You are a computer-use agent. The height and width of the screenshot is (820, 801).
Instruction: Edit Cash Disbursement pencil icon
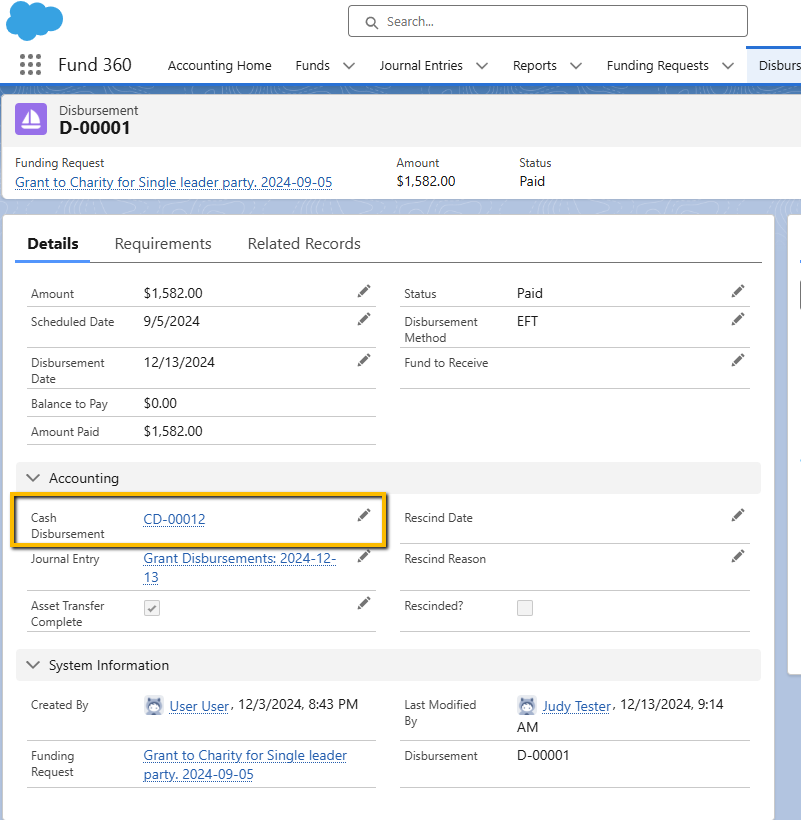point(364,516)
